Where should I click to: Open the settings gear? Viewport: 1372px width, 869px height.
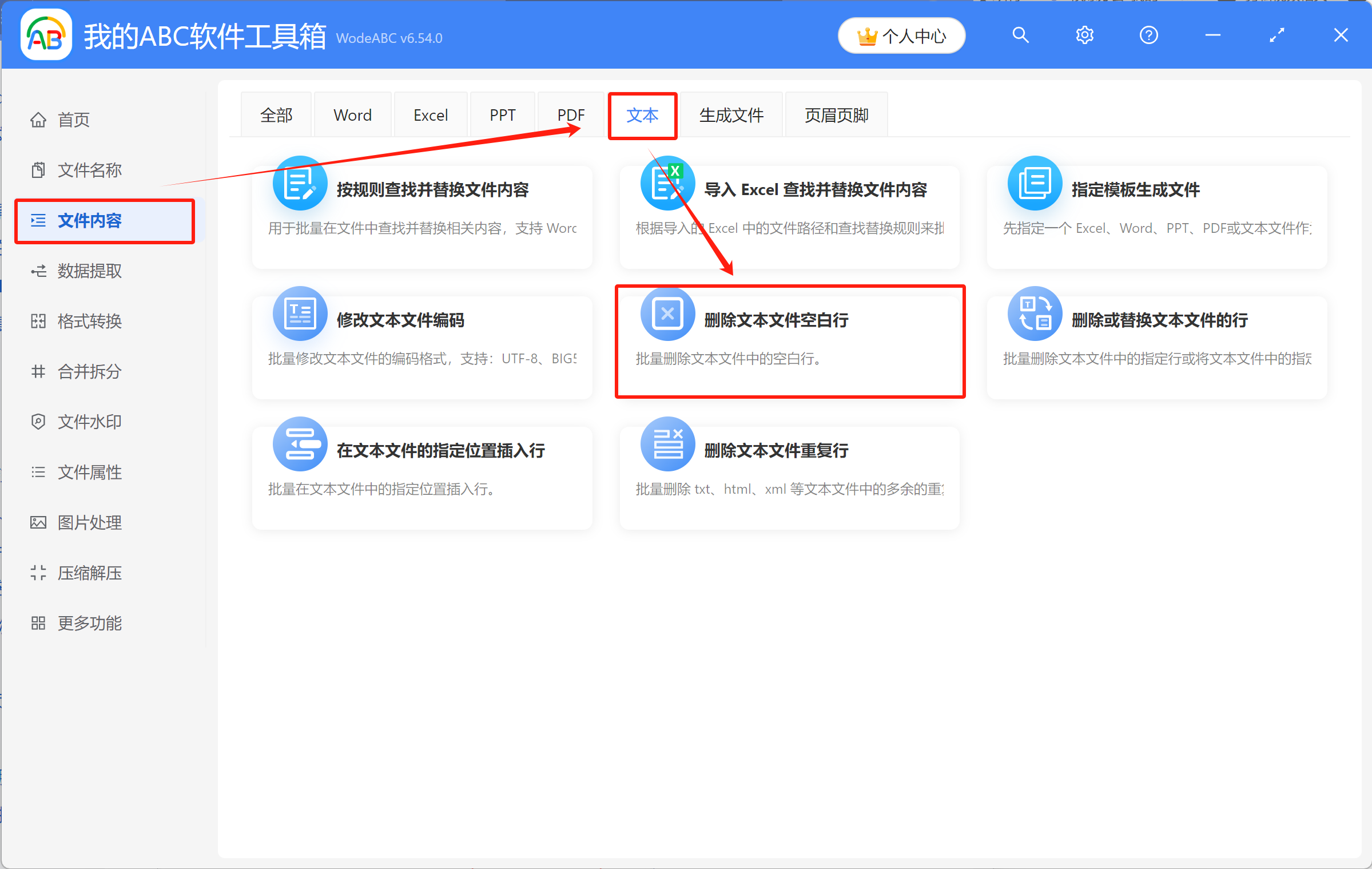(x=1084, y=35)
